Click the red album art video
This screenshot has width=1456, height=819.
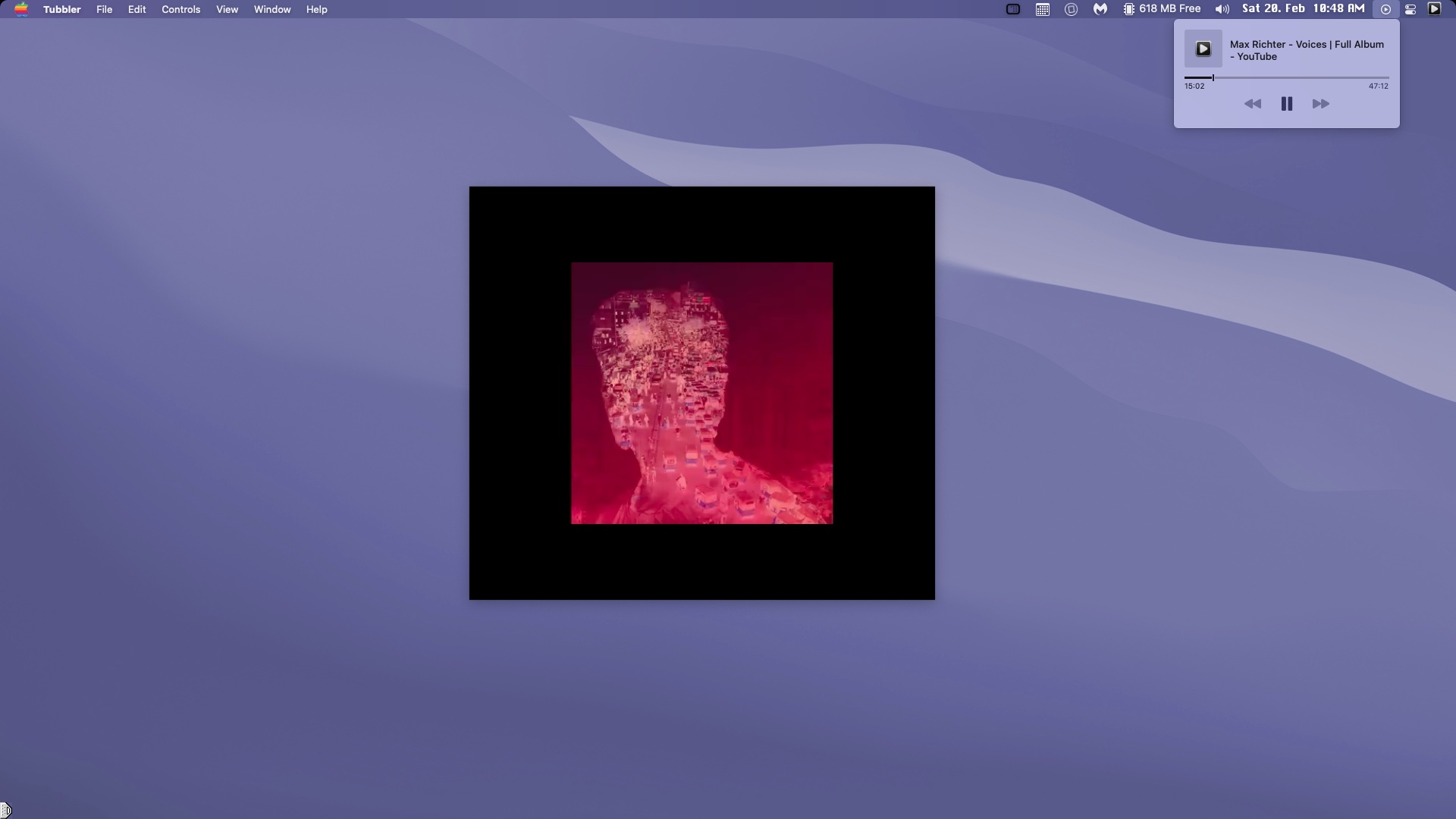coord(701,393)
